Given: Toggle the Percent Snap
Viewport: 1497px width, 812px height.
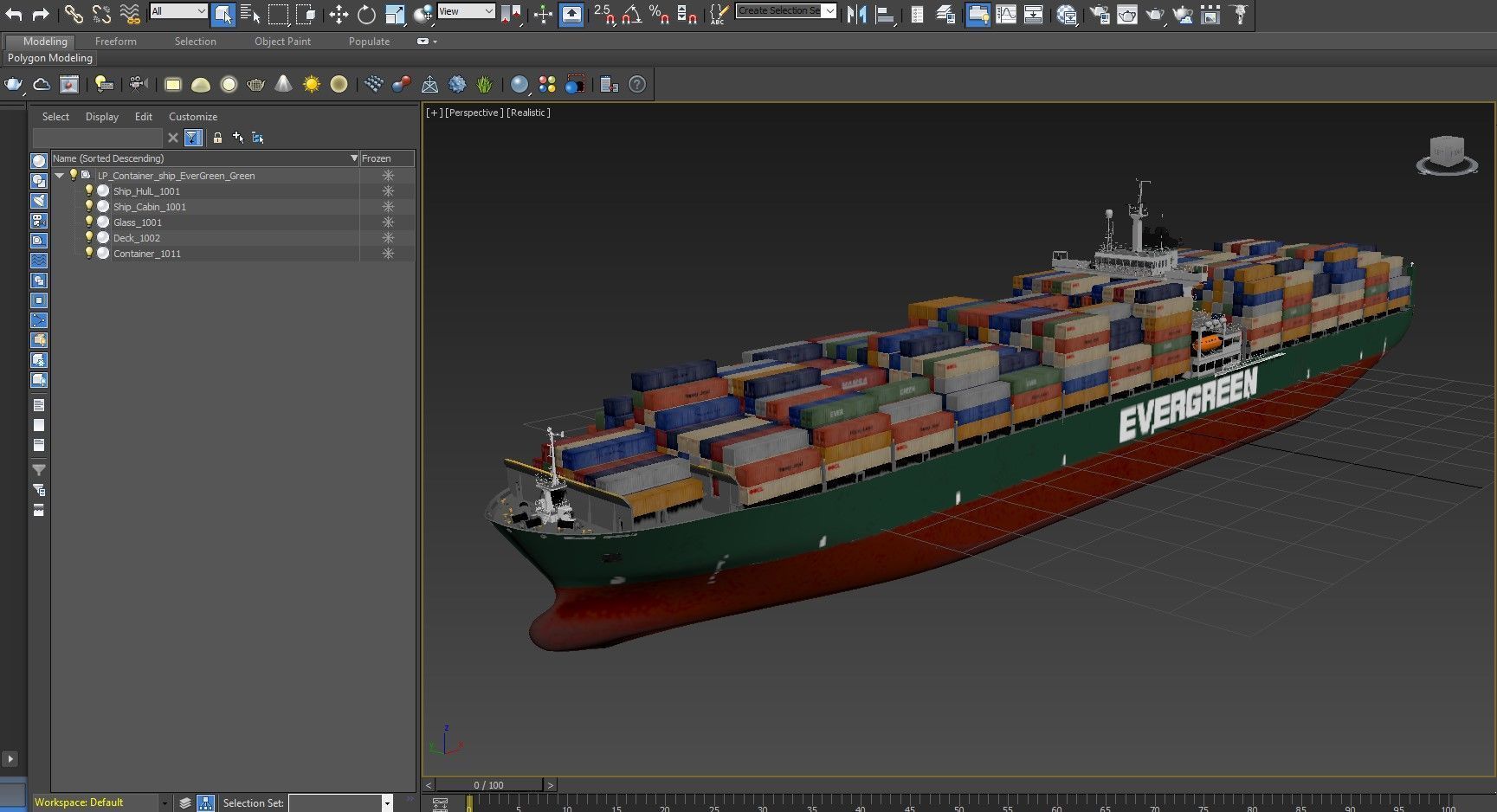Looking at the screenshot, I should [660, 14].
